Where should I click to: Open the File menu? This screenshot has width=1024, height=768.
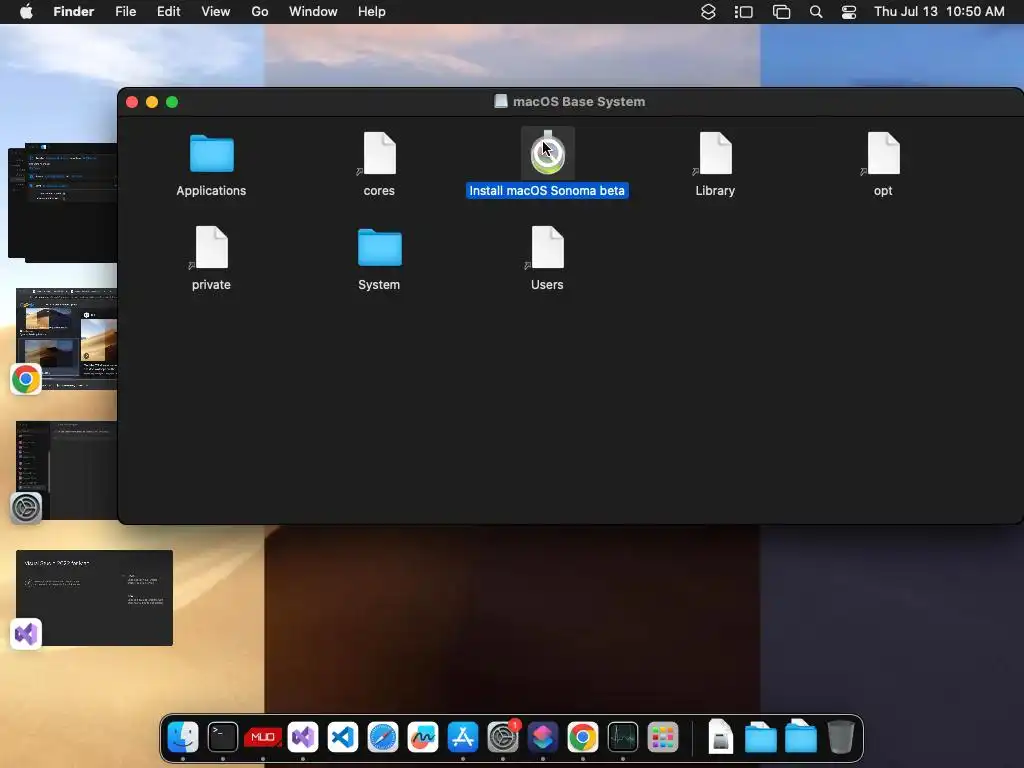coord(125,11)
